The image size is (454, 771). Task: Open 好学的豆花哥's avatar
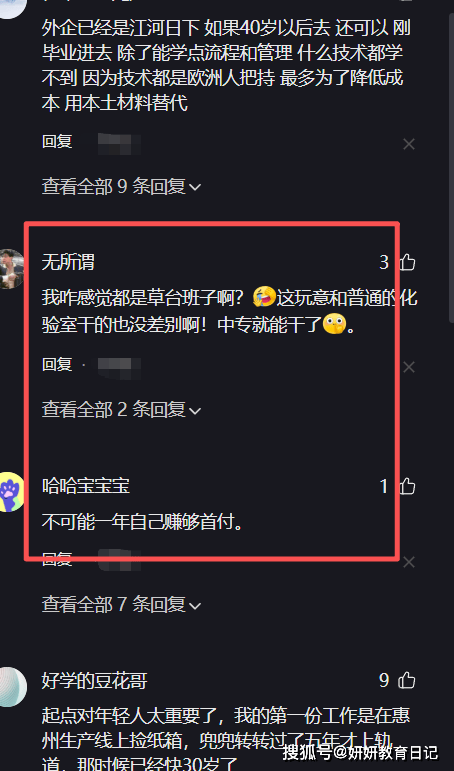[x=12, y=687]
